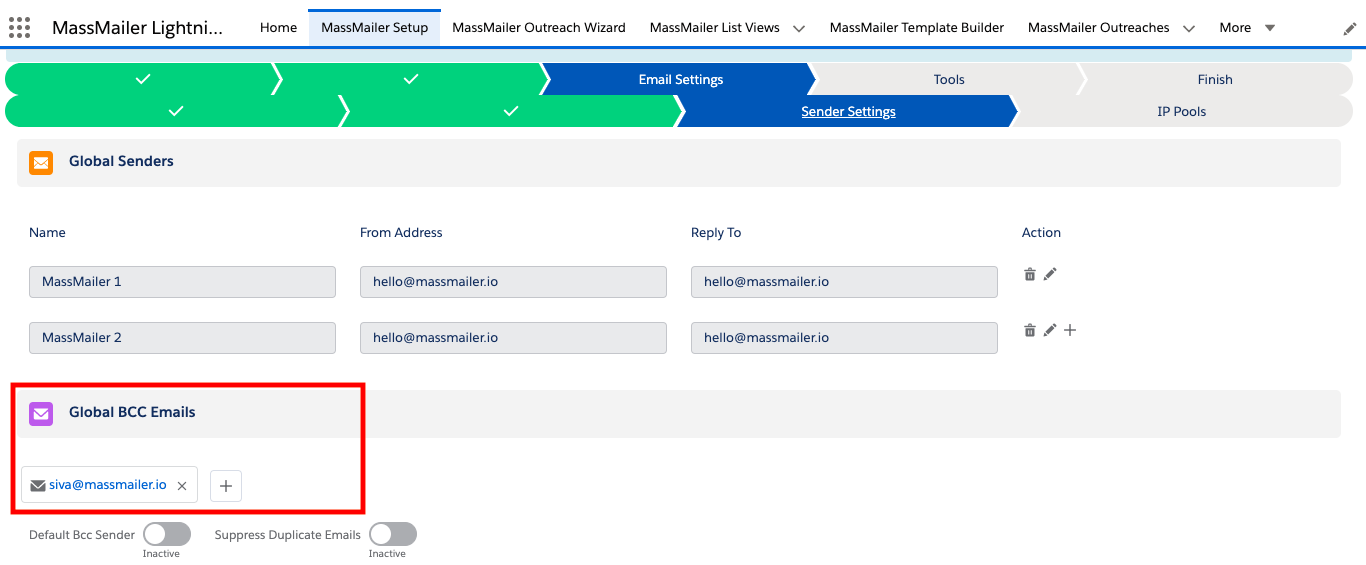This screenshot has width=1366, height=565.
Task: Open MassMailer Outreach Wizard tab
Action: pyautogui.click(x=539, y=28)
